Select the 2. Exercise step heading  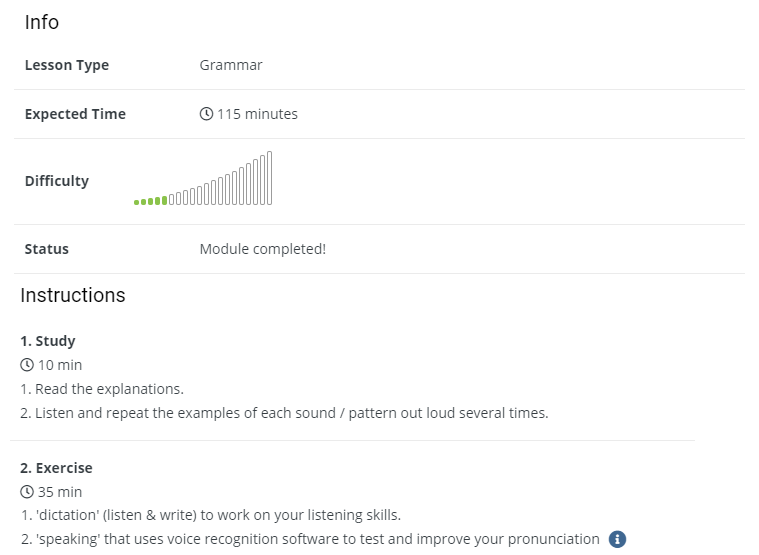tap(57, 468)
